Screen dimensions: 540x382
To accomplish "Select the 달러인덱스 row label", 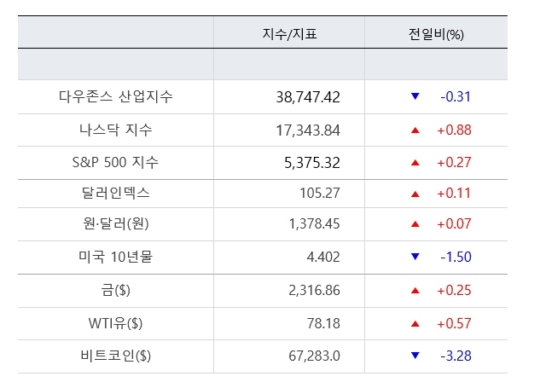I will click(x=115, y=193).
